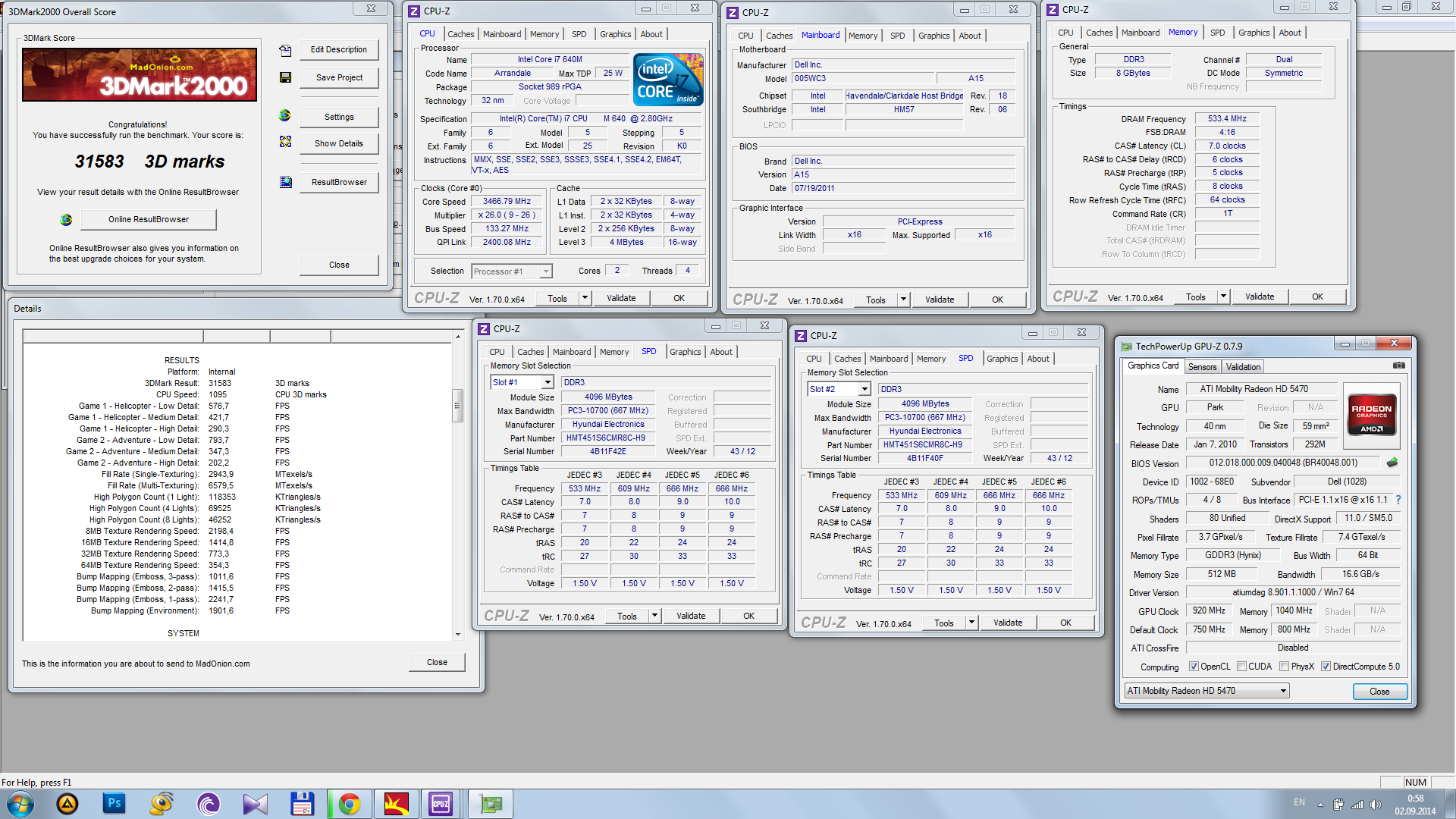
Task: Click the Online ResultBrowser button
Action: [149, 220]
